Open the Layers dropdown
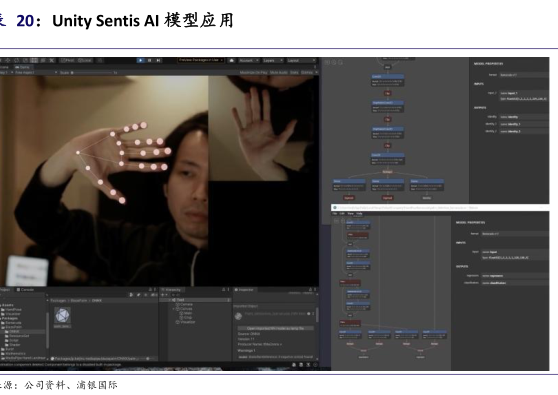The width and height of the screenshot is (558, 395). (x=272, y=60)
